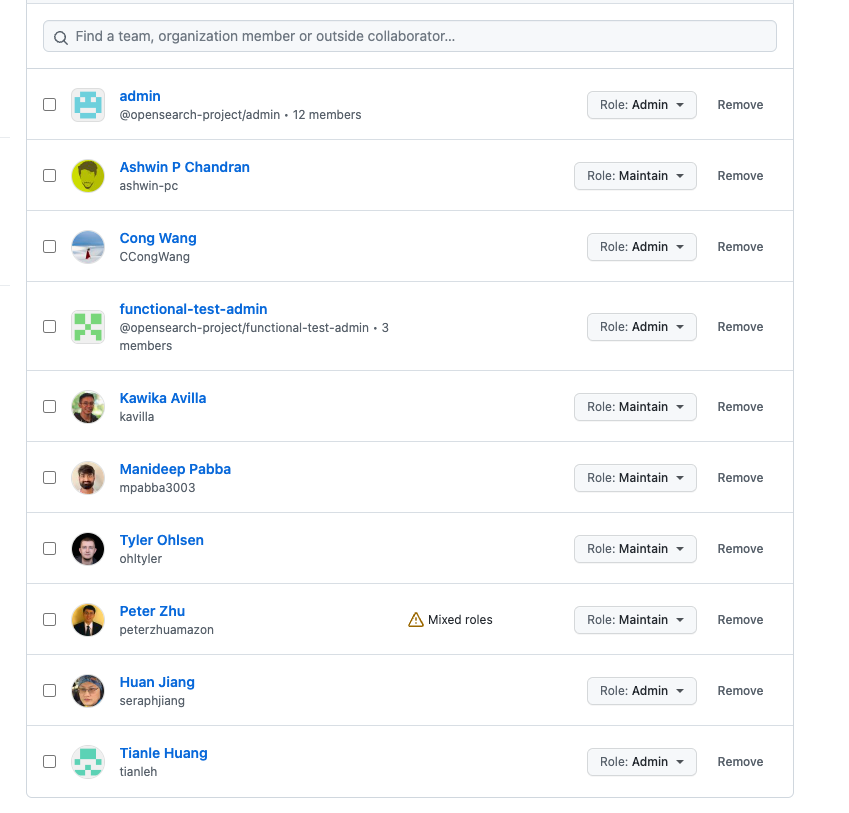Click Tianle Huang's avatar image
Viewport: 849px width, 813px height.
[x=88, y=761]
